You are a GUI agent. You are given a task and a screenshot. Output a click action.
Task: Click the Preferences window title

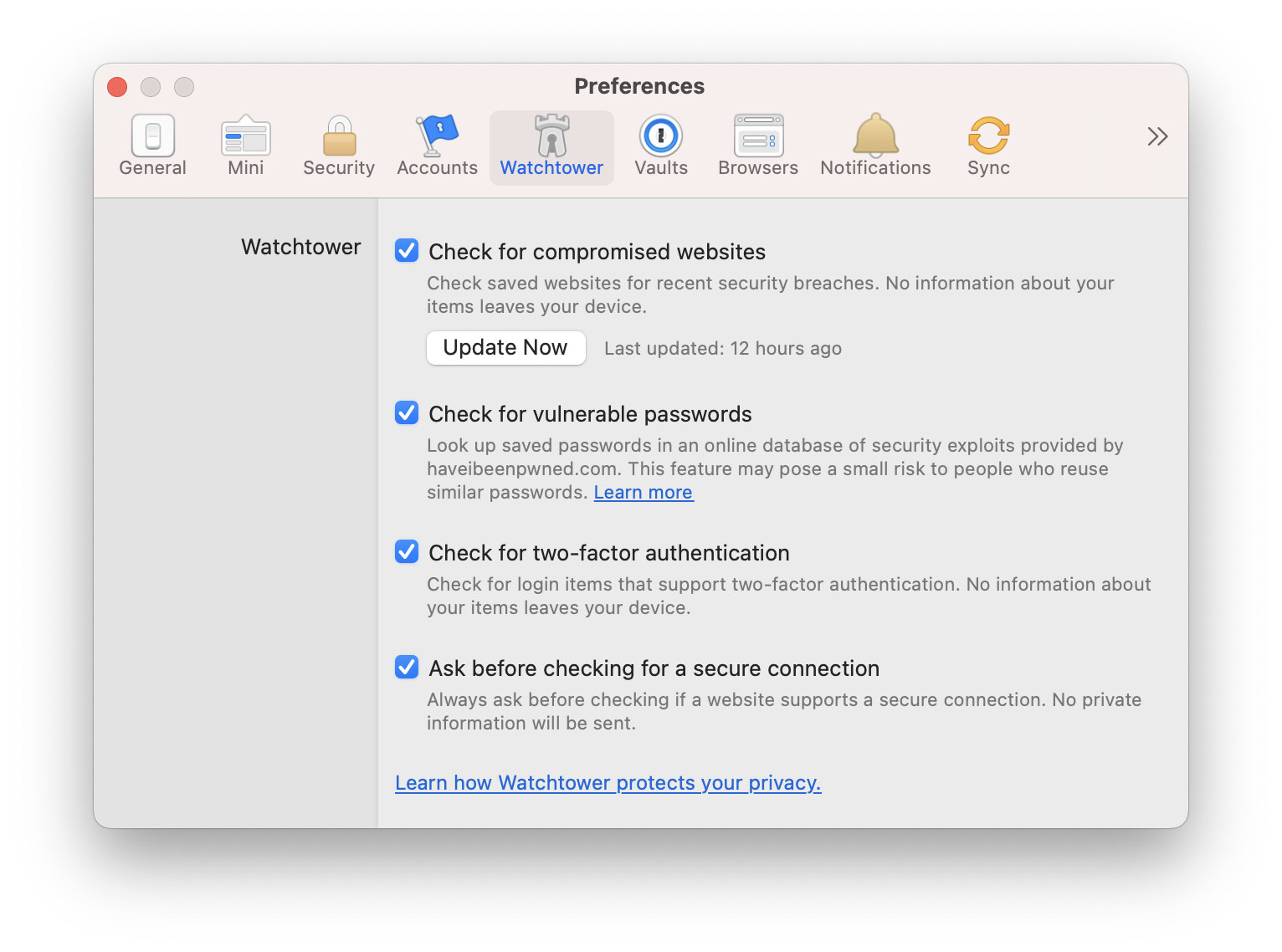[x=639, y=86]
